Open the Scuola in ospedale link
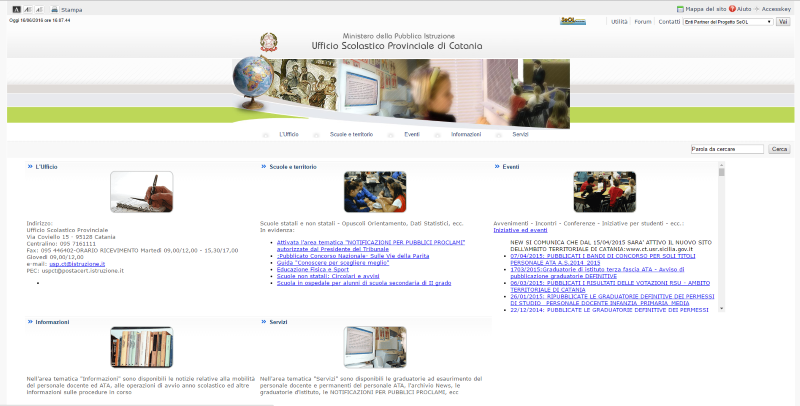800x406 pixels. [364, 283]
